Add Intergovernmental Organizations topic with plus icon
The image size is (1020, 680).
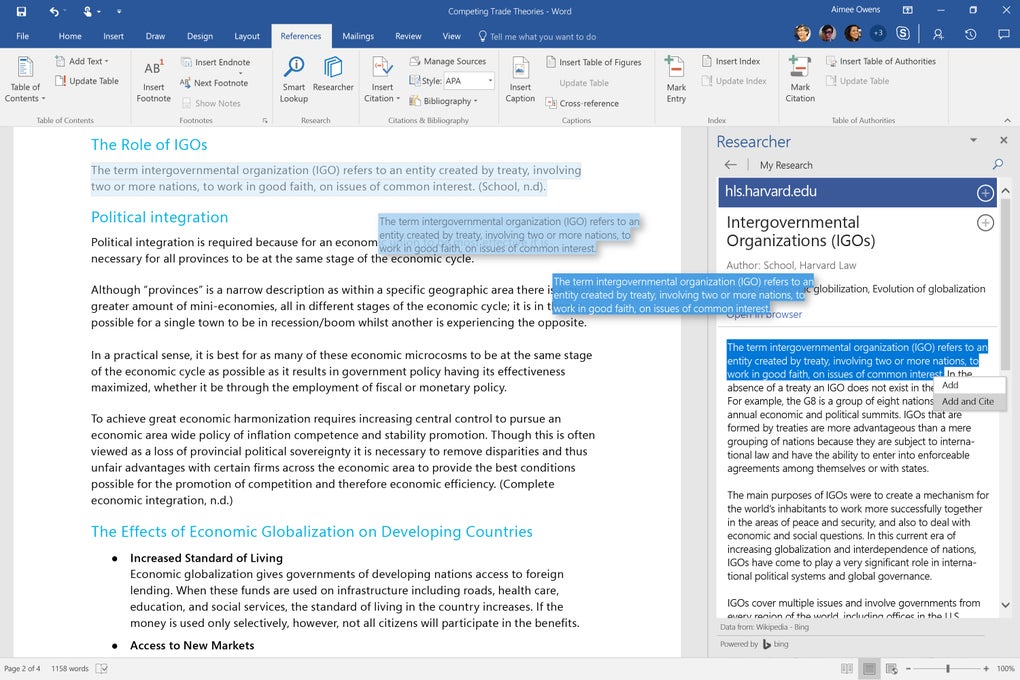tap(985, 223)
